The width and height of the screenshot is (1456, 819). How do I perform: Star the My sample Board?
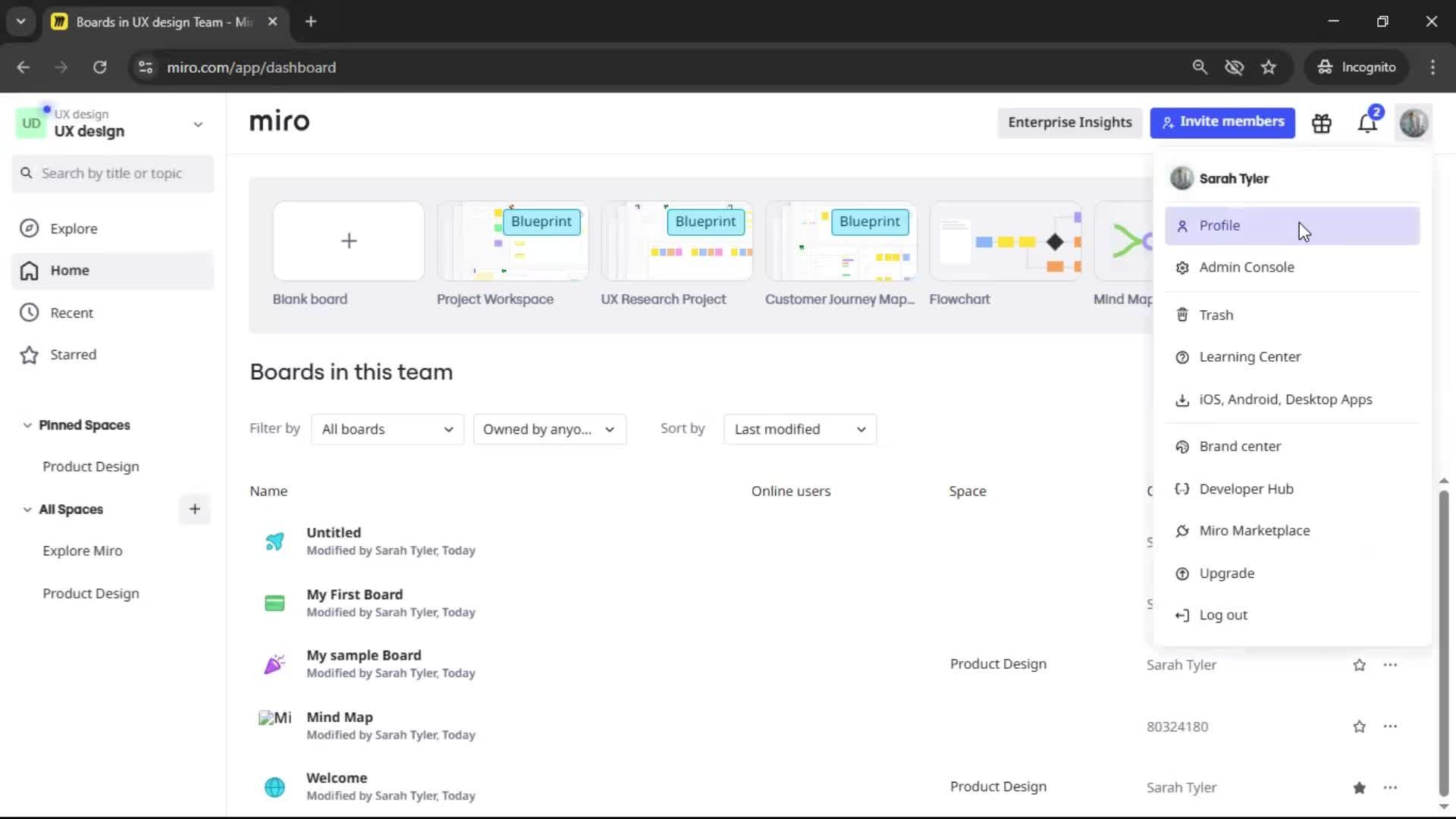1359,665
